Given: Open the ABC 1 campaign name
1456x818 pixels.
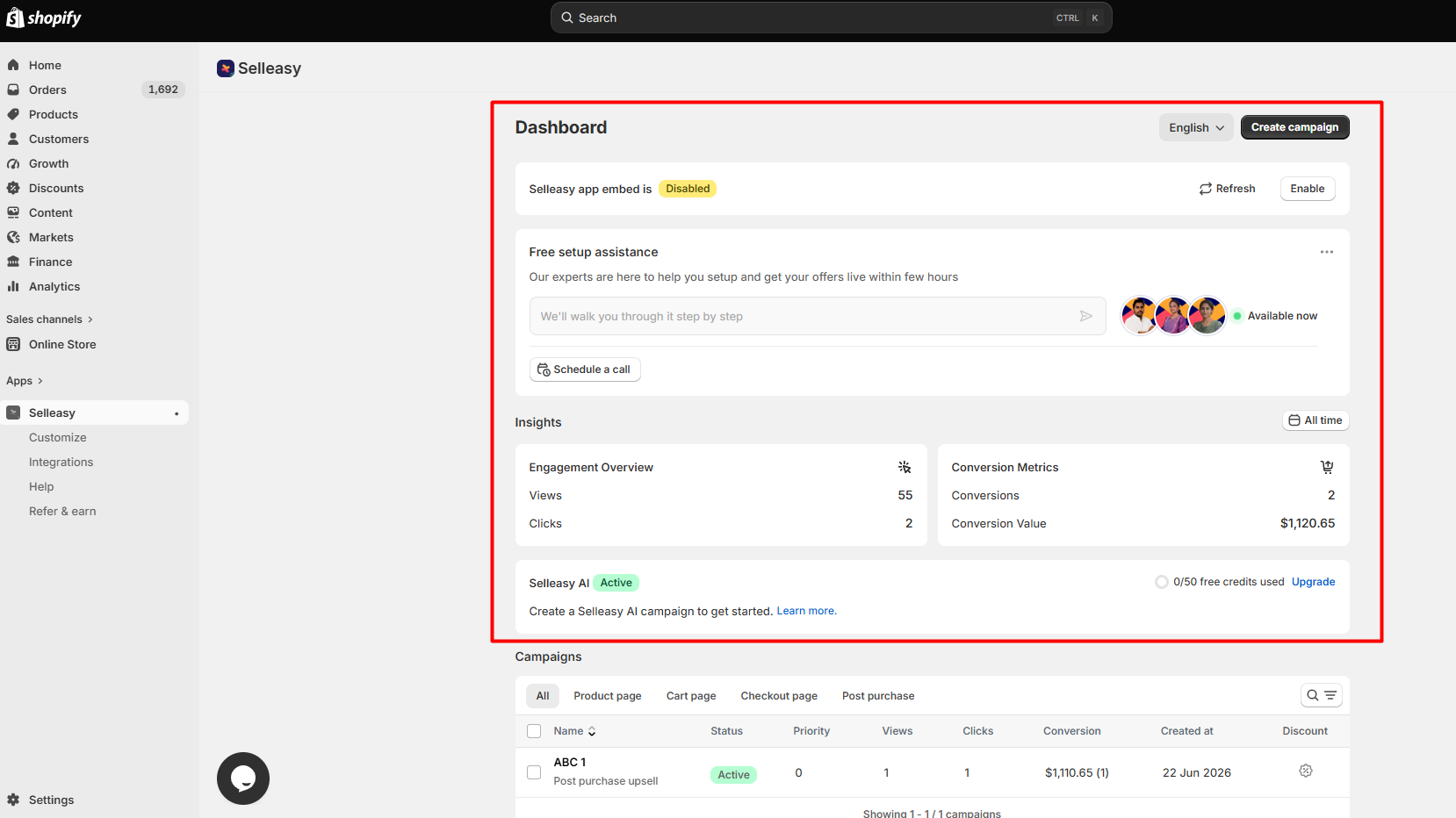Looking at the screenshot, I should point(570,762).
